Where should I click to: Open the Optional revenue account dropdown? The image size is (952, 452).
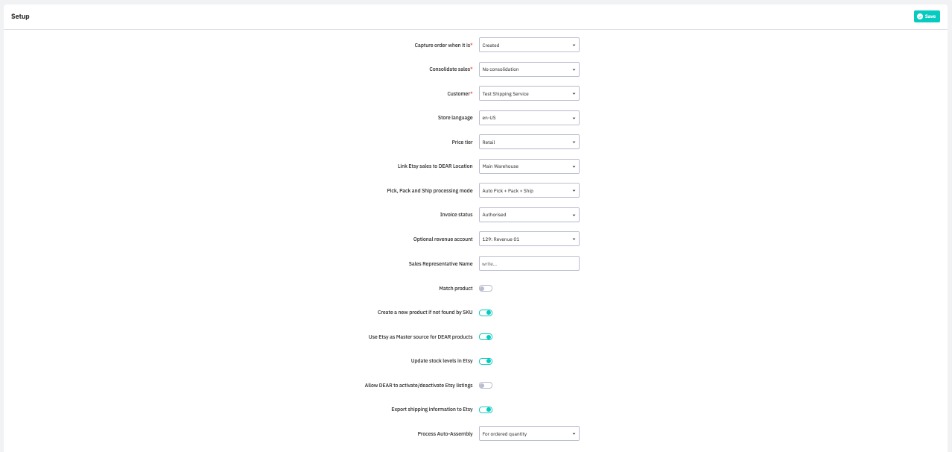(529, 239)
